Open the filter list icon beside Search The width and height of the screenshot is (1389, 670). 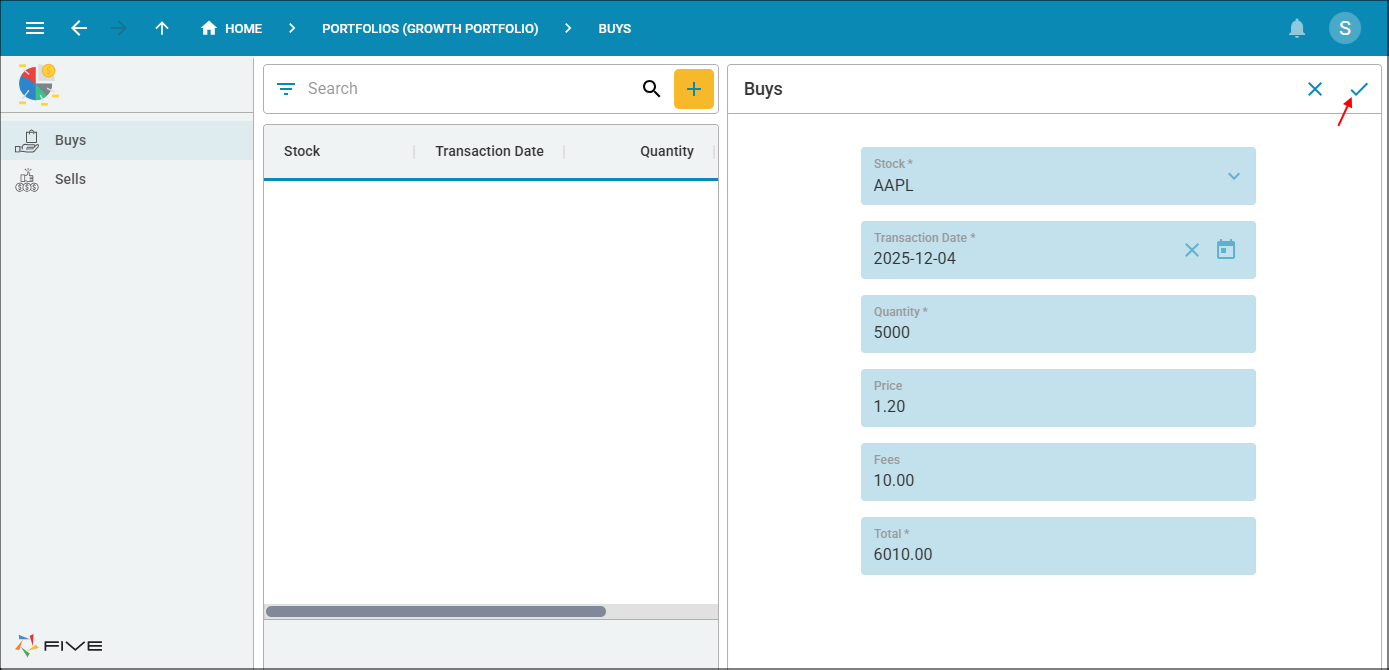[286, 89]
